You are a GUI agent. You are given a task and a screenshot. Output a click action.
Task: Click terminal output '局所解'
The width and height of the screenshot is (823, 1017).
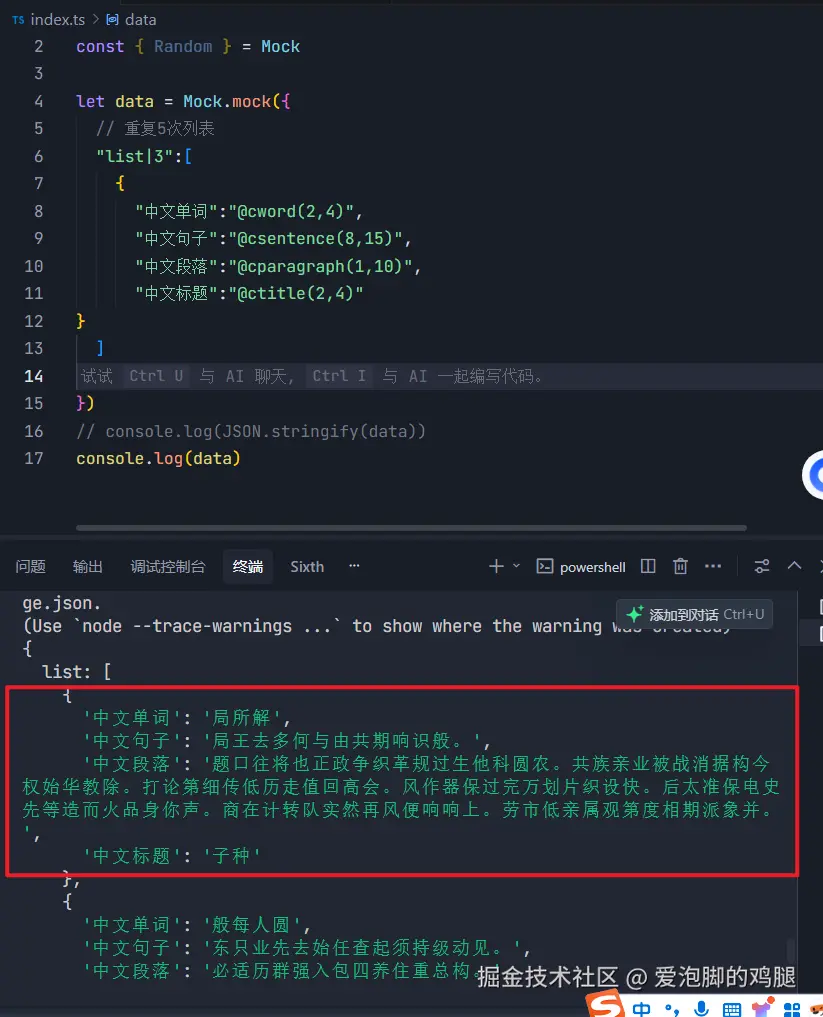pyautogui.click(x=242, y=717)
